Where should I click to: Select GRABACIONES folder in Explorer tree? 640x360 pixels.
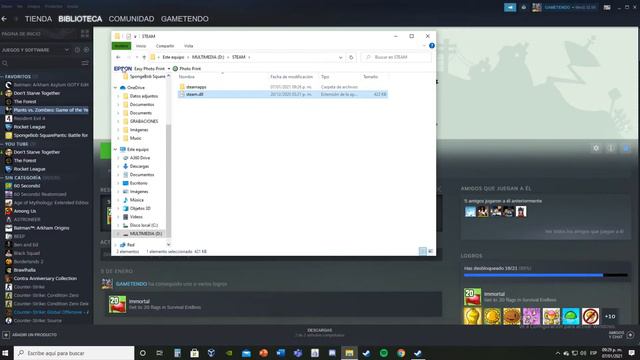click(144, 121)
